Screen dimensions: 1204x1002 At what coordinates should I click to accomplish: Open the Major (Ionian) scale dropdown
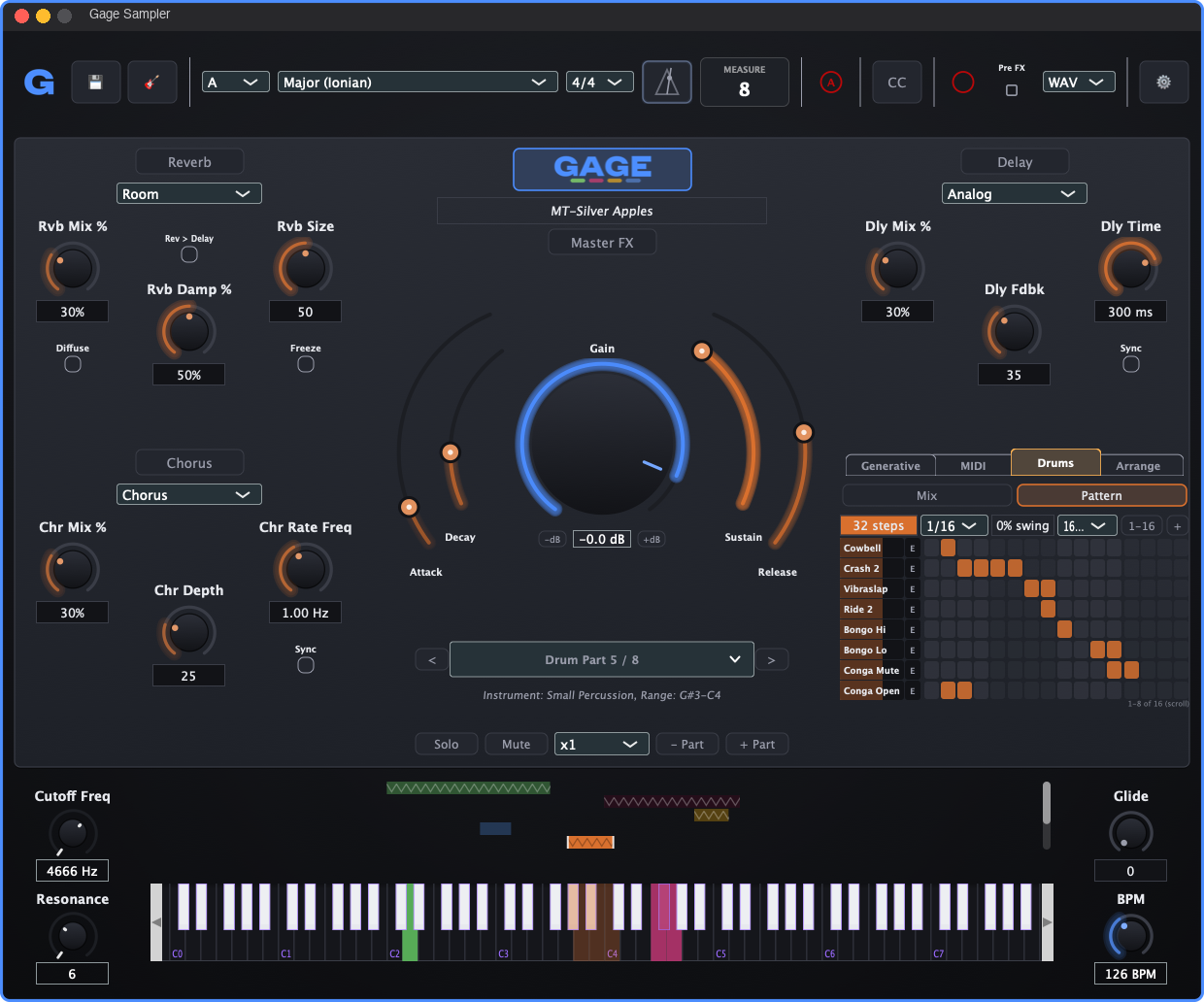418,83
